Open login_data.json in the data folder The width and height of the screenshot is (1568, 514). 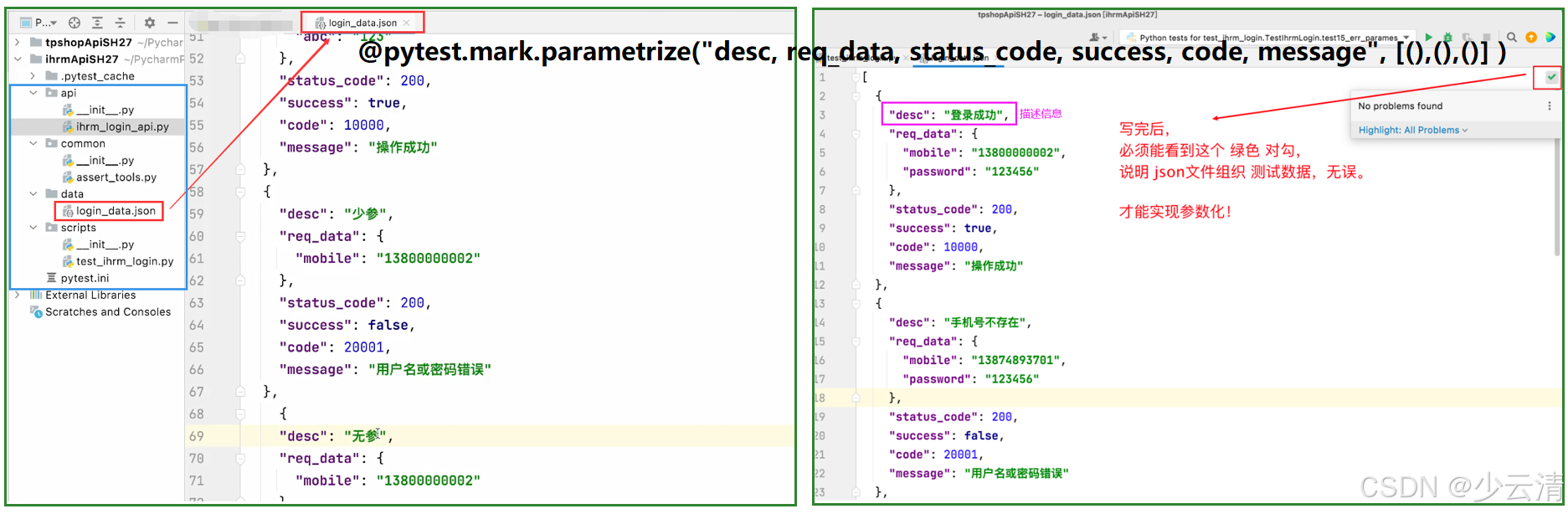(110, 210)
